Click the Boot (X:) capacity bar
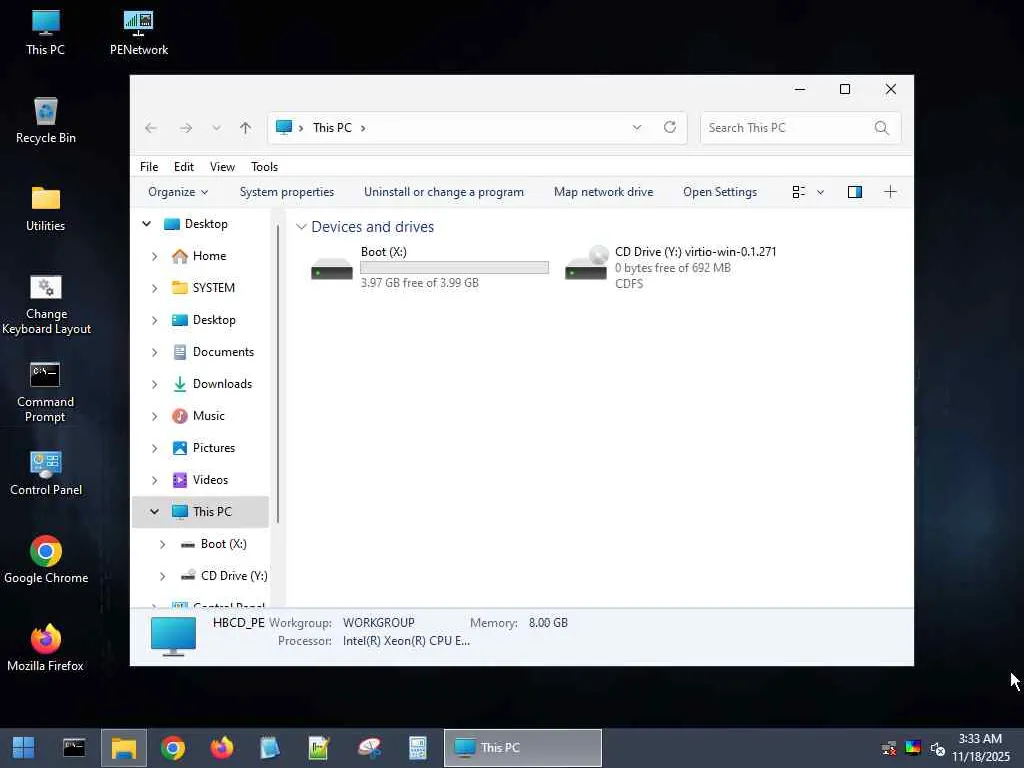Screen dimensions: 1024x768 [x=455, y=268]
